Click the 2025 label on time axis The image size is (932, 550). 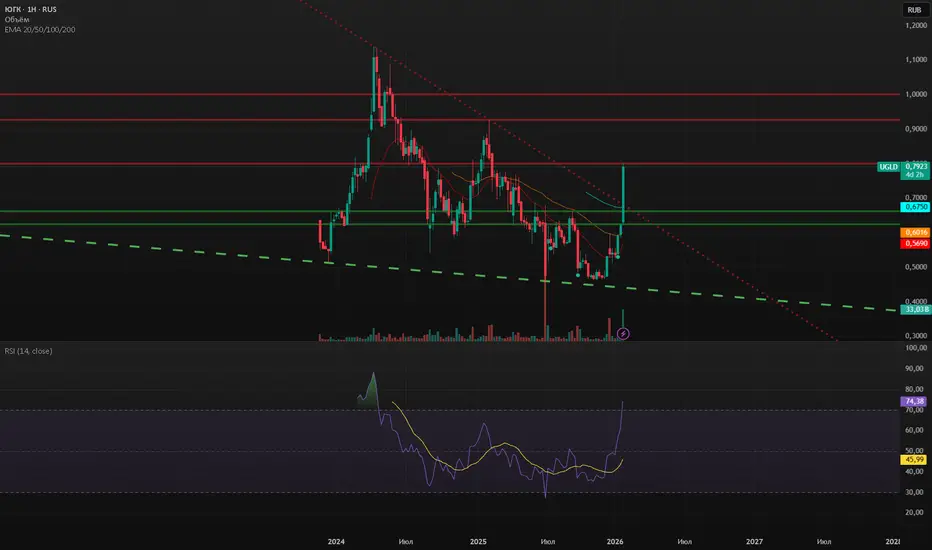coord(478,542)
